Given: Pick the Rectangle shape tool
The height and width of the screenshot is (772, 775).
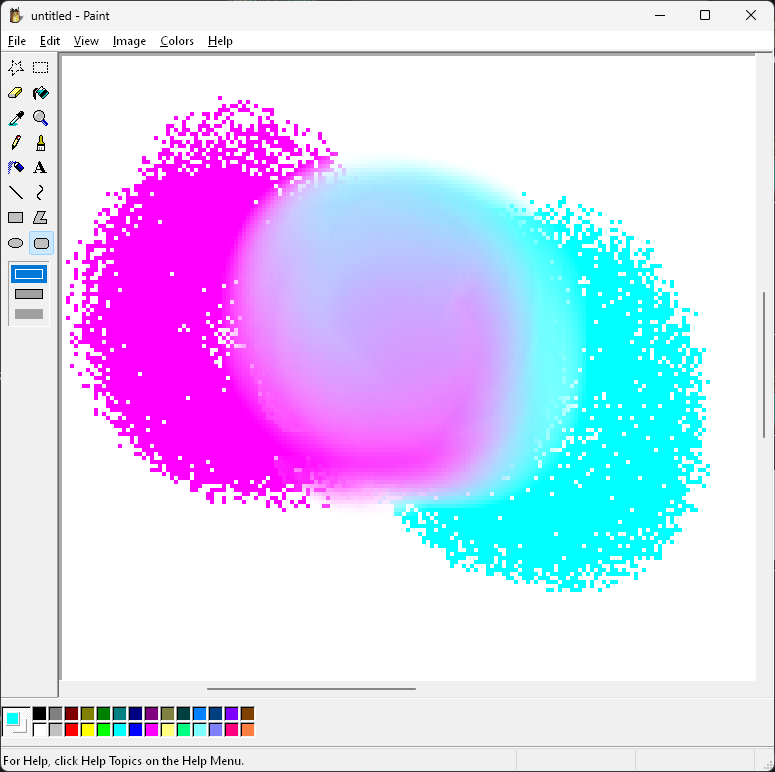Looking at the screenshot, I should tap(16, 217).
